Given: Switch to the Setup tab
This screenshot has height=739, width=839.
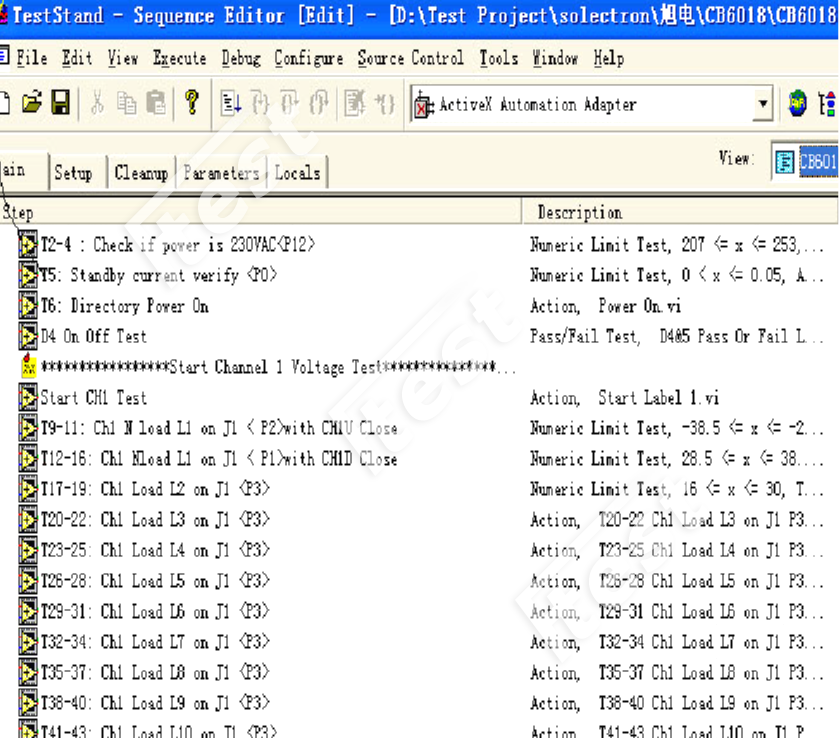Looking at the screenshot, I should 73,173.
